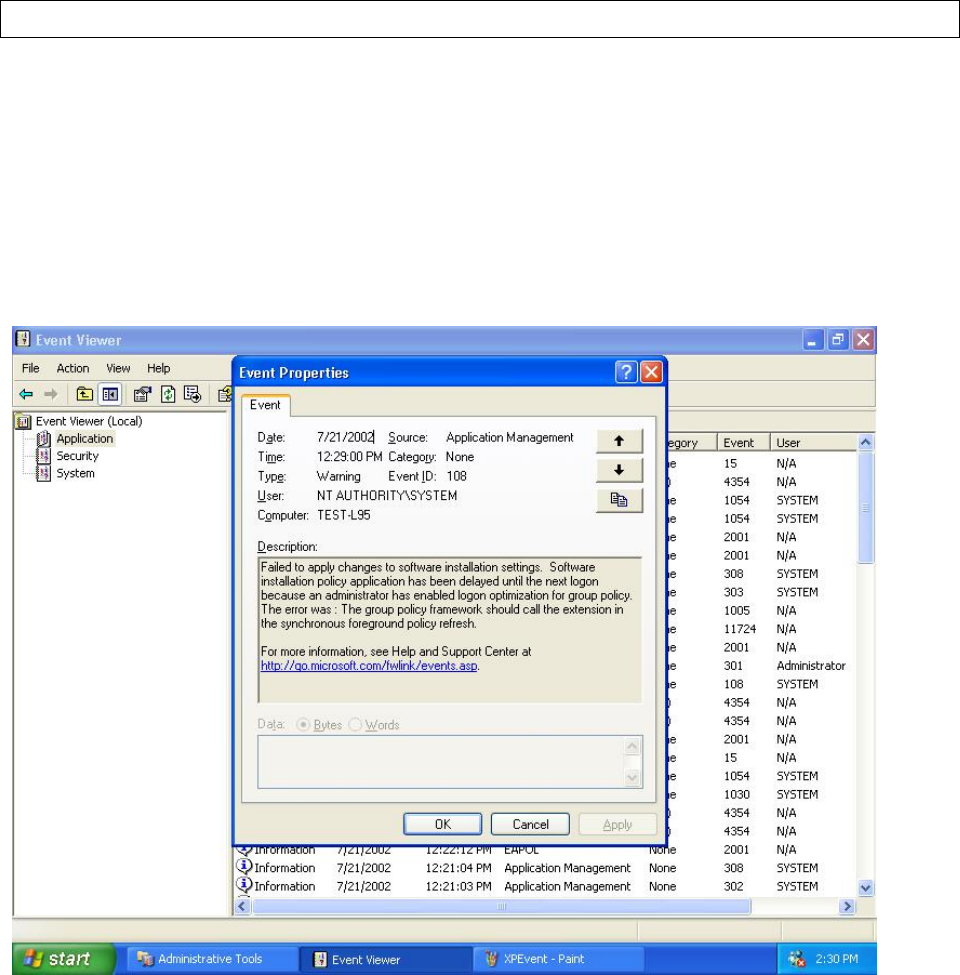Open the View menu
960x975 pixels.
(x=118, y=368)
